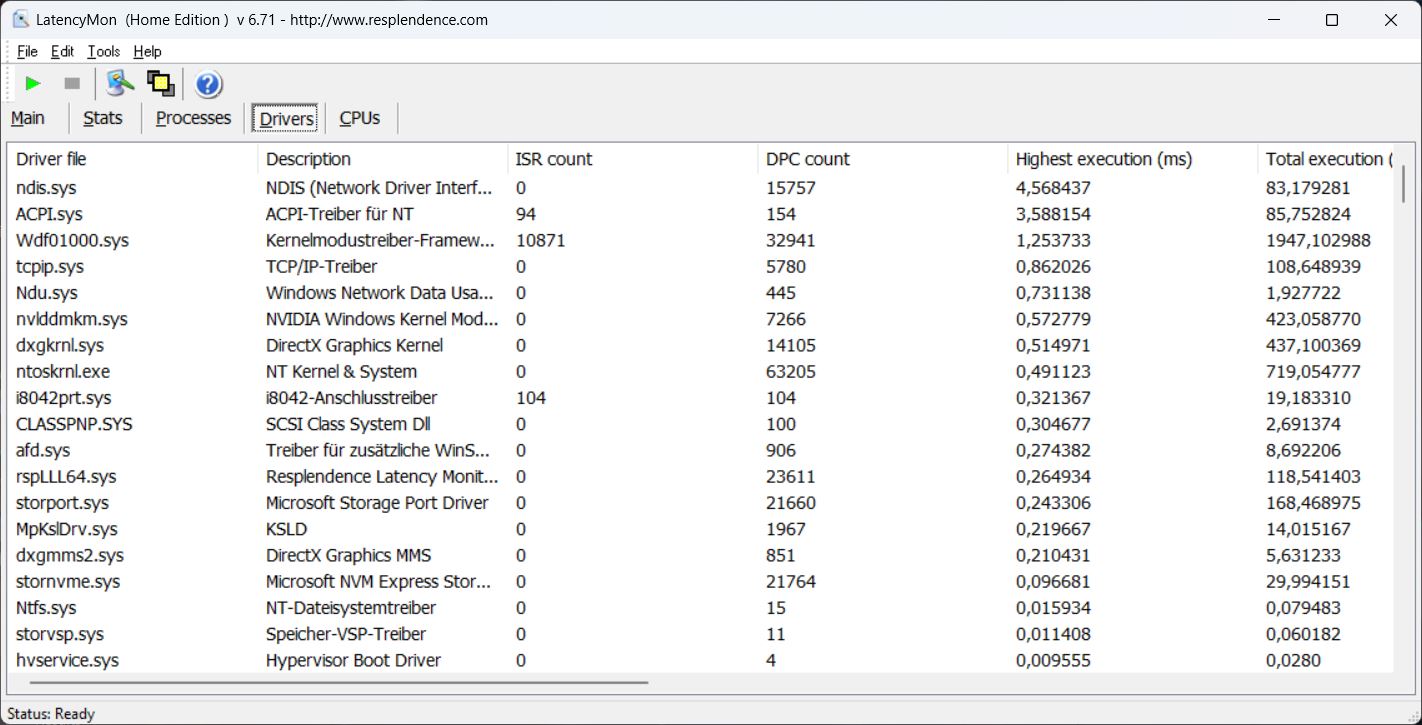Image resolution: width=1422 pixels, height=725 pixels.
Task: Select the Wdf01000.sys driver row
Action: pos(72,240)
